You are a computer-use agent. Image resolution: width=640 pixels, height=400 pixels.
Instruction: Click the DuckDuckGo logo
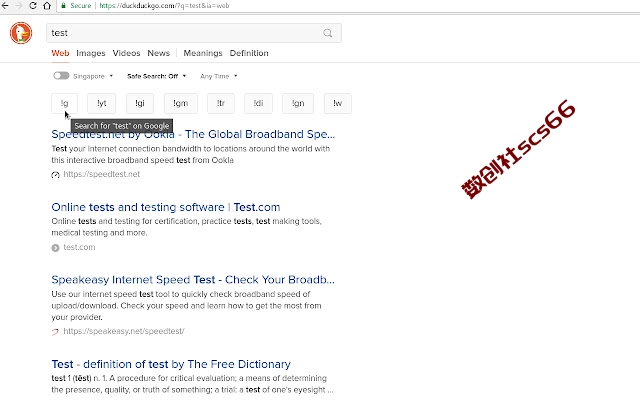click(x=21, y=33)
